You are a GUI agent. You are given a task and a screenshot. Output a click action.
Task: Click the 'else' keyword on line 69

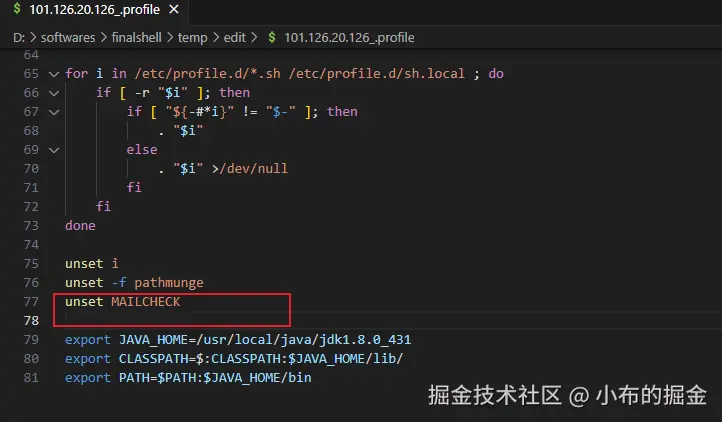coord(142,150)
